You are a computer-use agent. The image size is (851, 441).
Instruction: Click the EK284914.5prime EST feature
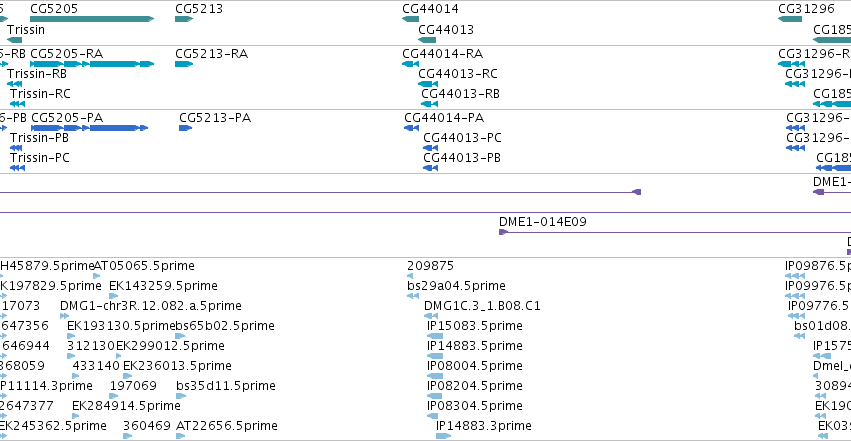pyautogui.click(x=75, y=416)
